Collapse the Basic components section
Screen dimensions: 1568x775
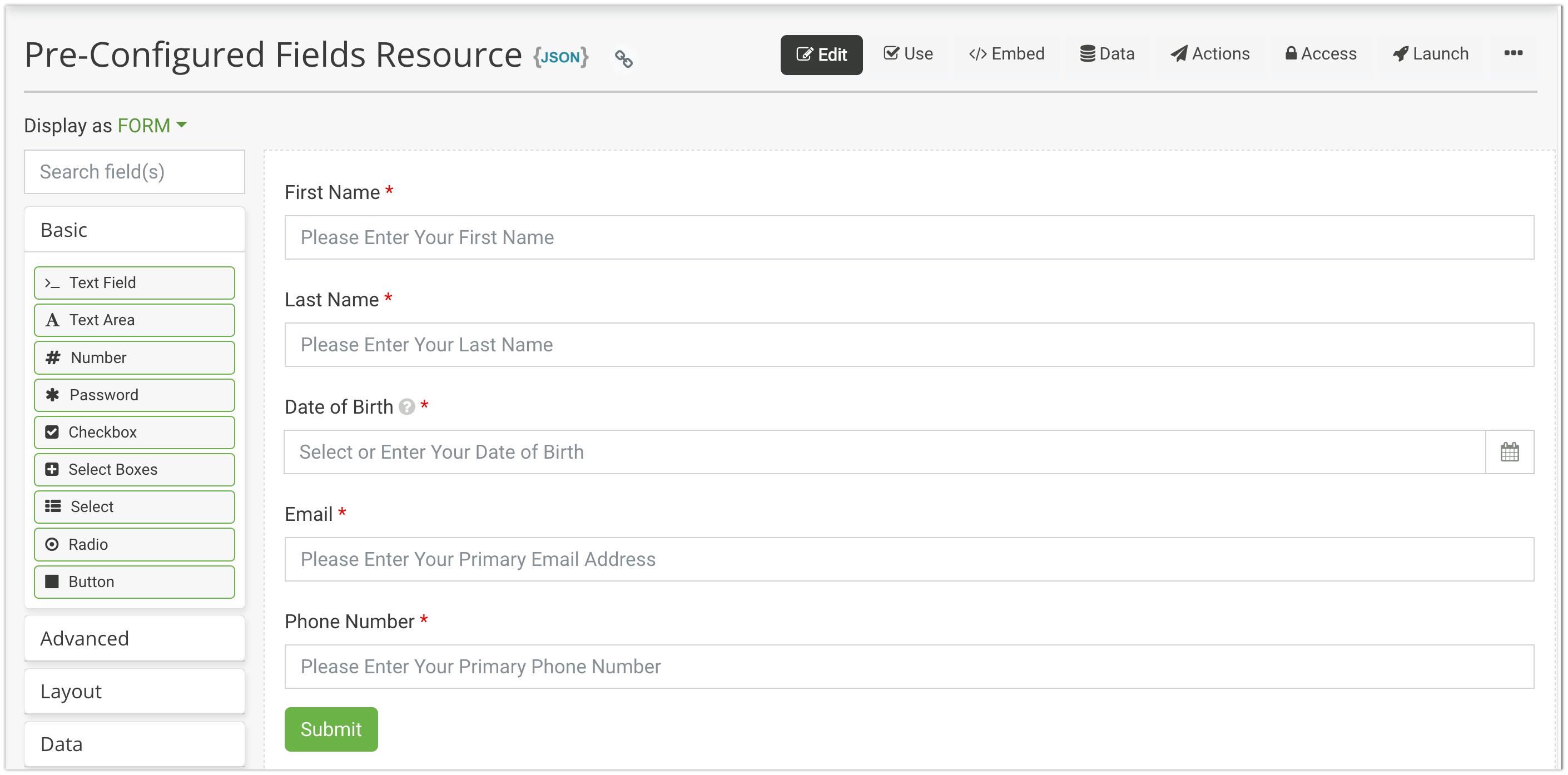(135, 230)
